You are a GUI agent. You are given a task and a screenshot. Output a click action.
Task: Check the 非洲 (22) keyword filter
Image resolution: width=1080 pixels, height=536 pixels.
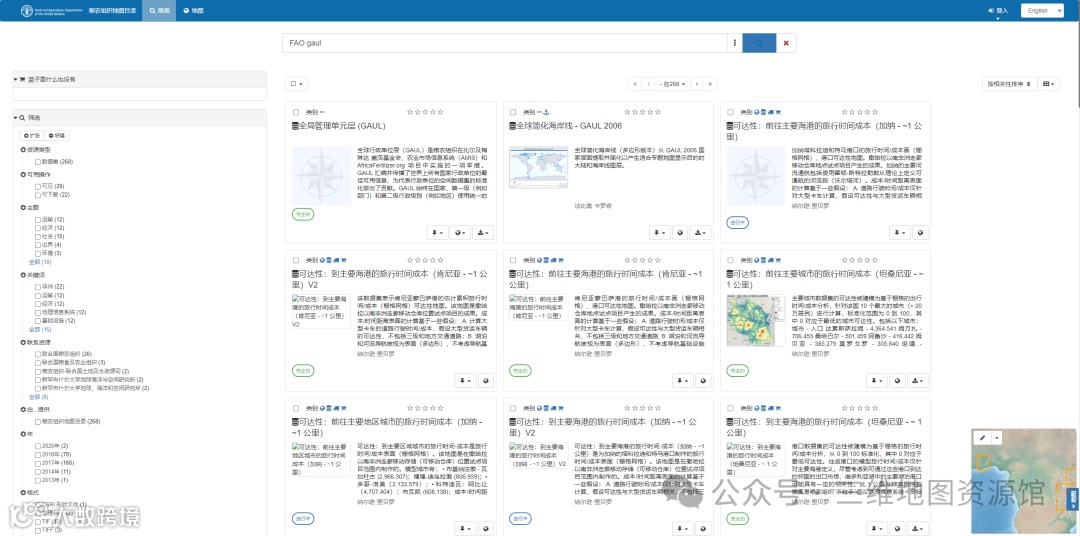(x=38, y=287)
